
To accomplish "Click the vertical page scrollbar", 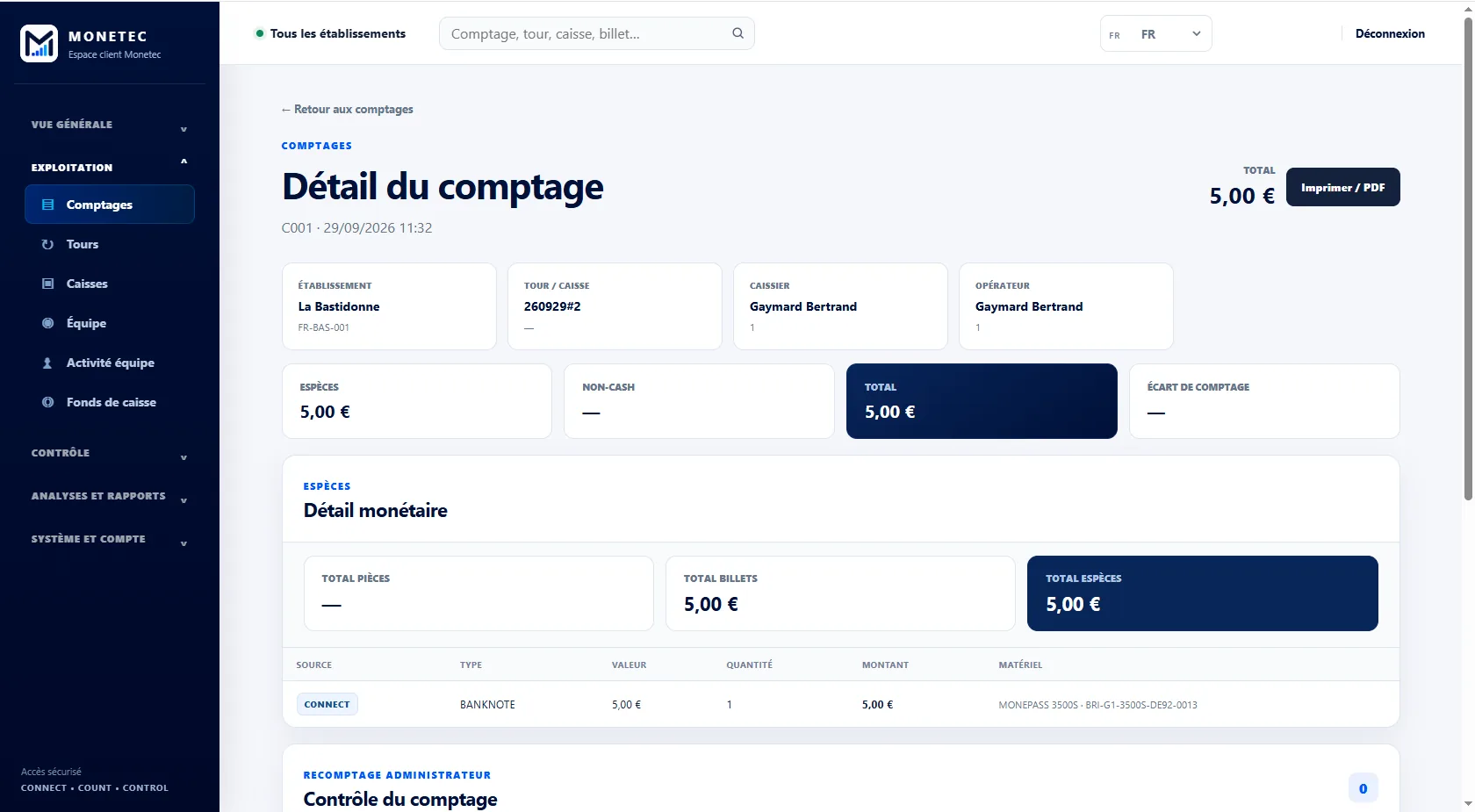I will point(1467,260).
